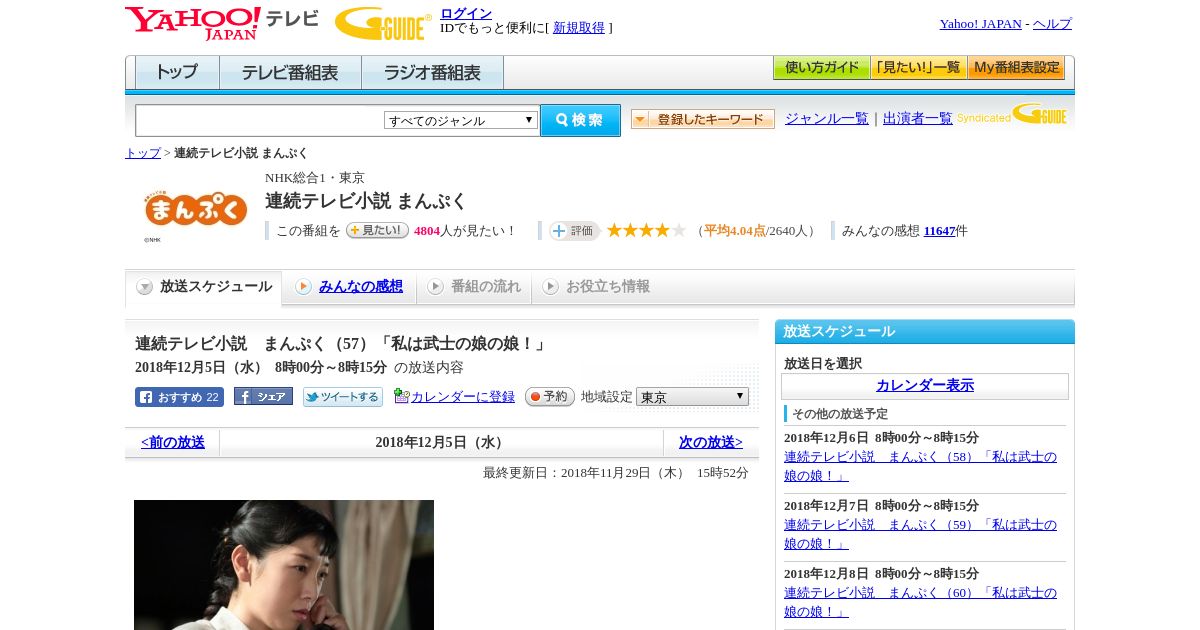Click the まんぷく program logo image
The width and height of the screenshot is (1200, 630).
click(195, 212)
